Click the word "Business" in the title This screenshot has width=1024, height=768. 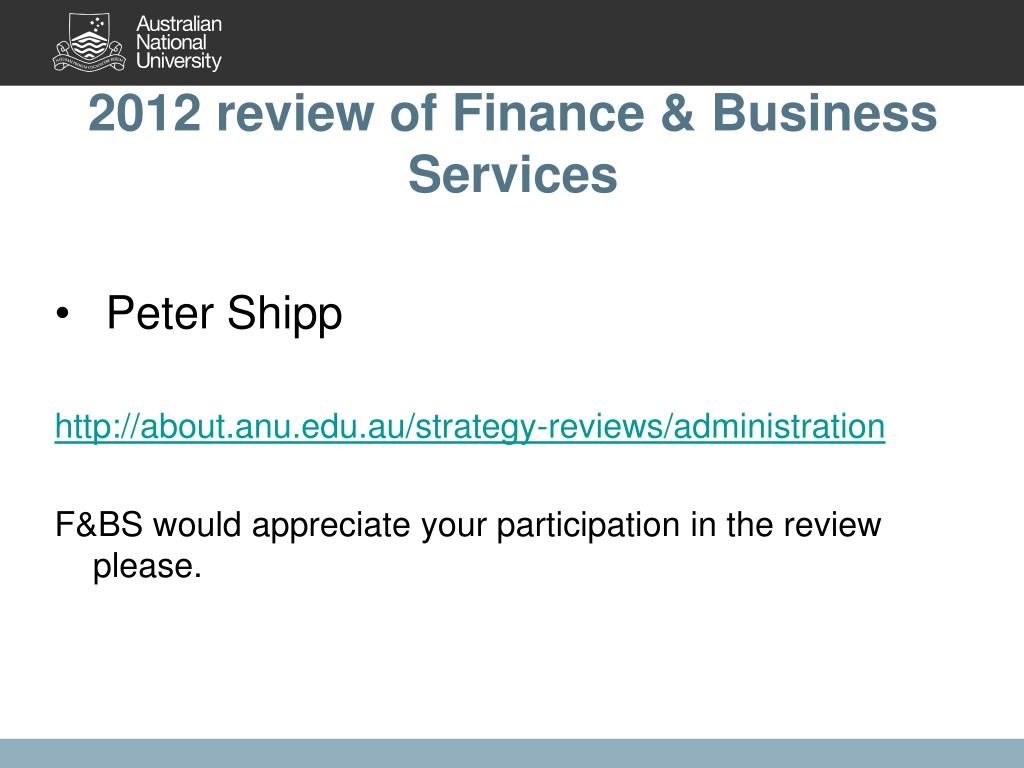click(825, 113)
